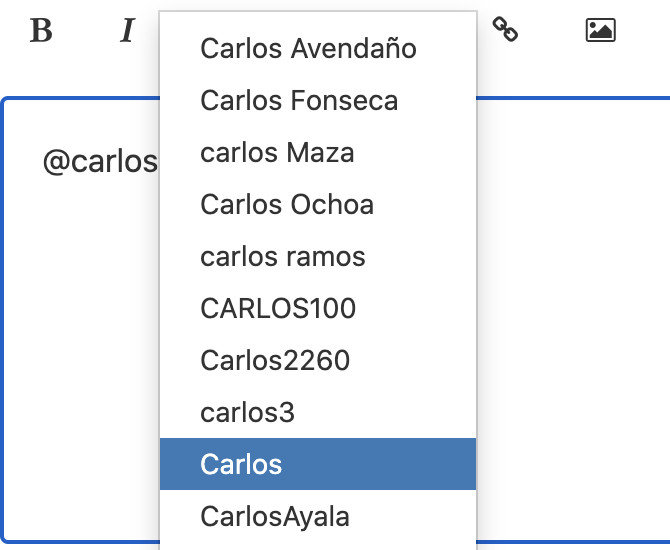The height and width of the screenshot is (550, 670).
Task: Insert a hyperlink with chain icon
Action: point(505,29)
